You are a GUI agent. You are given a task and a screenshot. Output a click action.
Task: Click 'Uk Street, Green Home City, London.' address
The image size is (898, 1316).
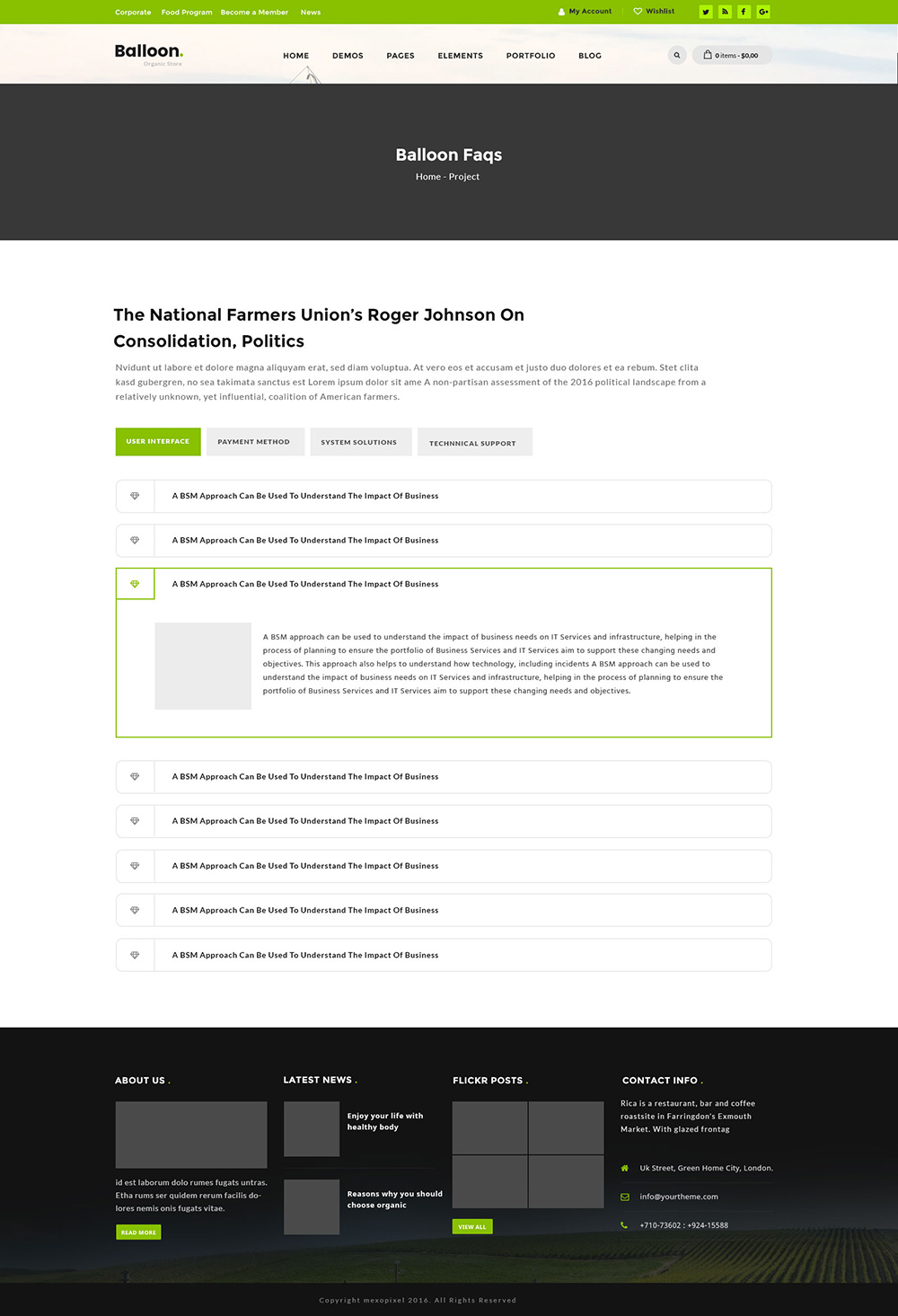click(x=706, y=1168)
